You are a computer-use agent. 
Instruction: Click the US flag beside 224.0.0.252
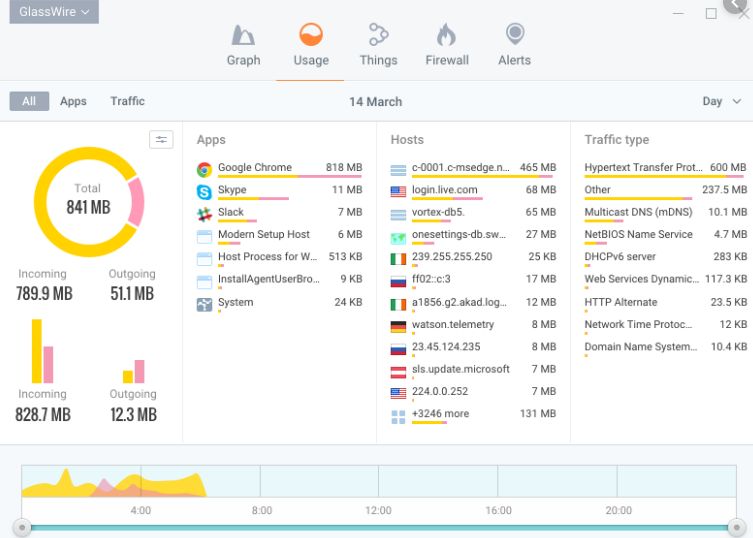click(x=398, y=394)
